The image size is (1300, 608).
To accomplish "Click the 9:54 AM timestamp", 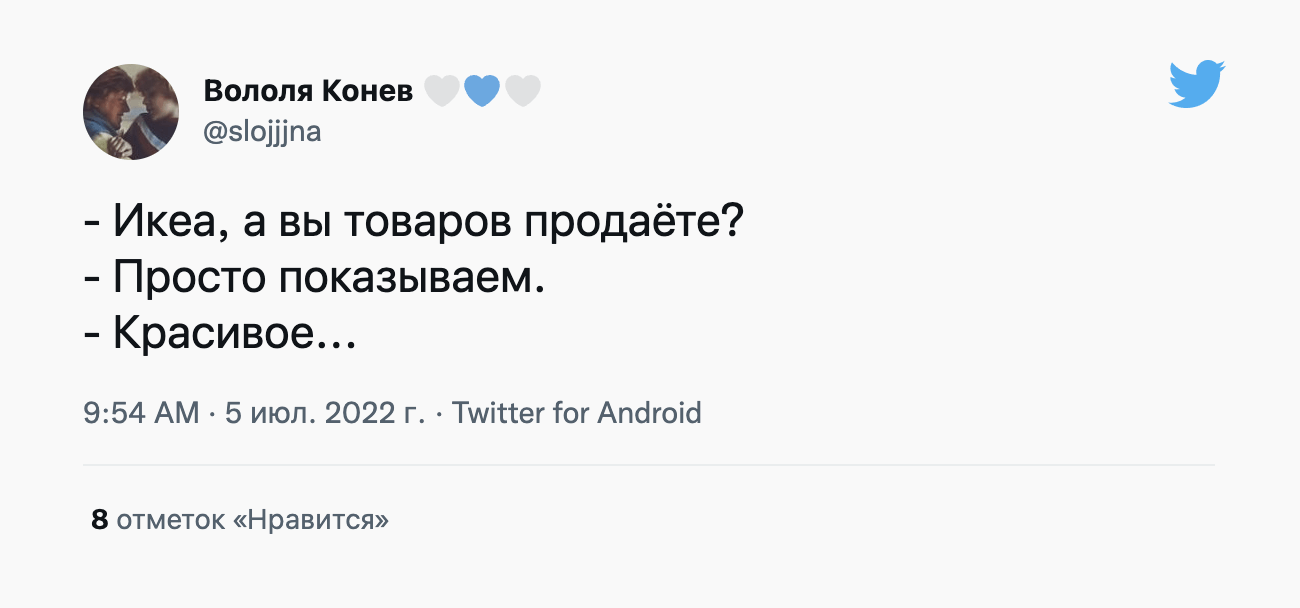I will pos(142,413).
